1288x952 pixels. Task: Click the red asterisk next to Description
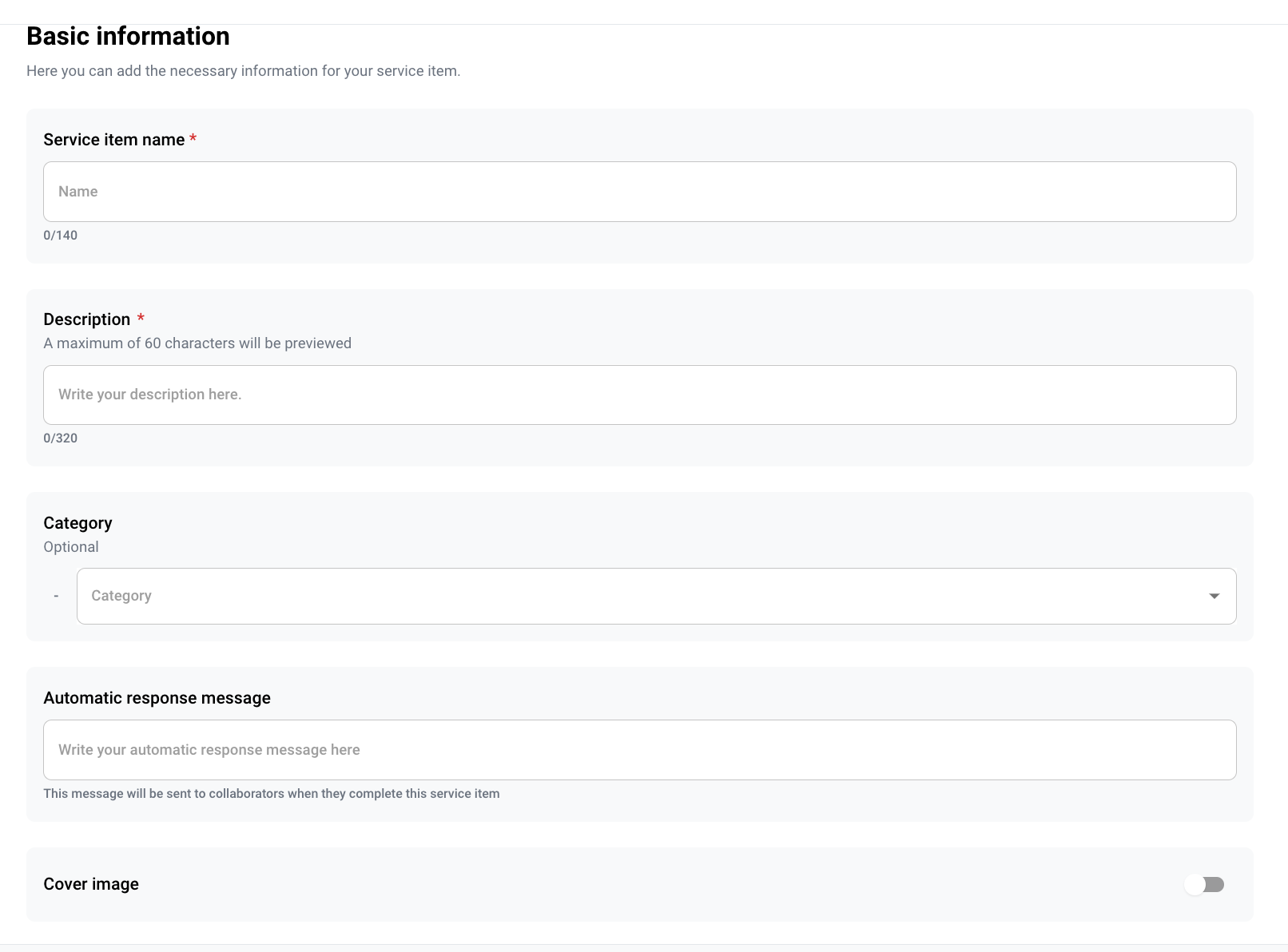click(x=141, y=319)
